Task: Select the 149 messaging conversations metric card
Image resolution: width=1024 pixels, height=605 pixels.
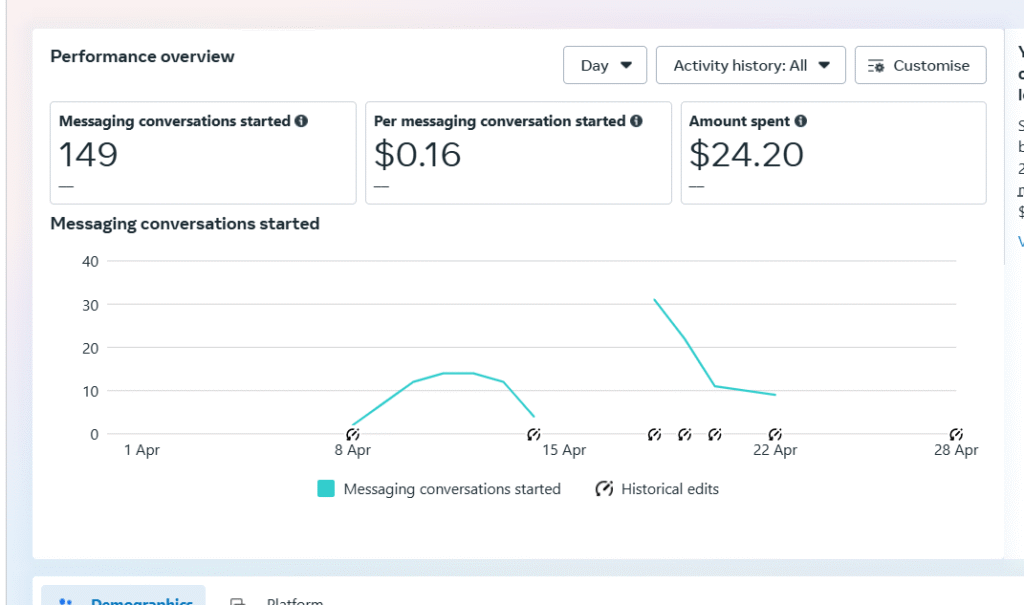Action: coord(203,153)
